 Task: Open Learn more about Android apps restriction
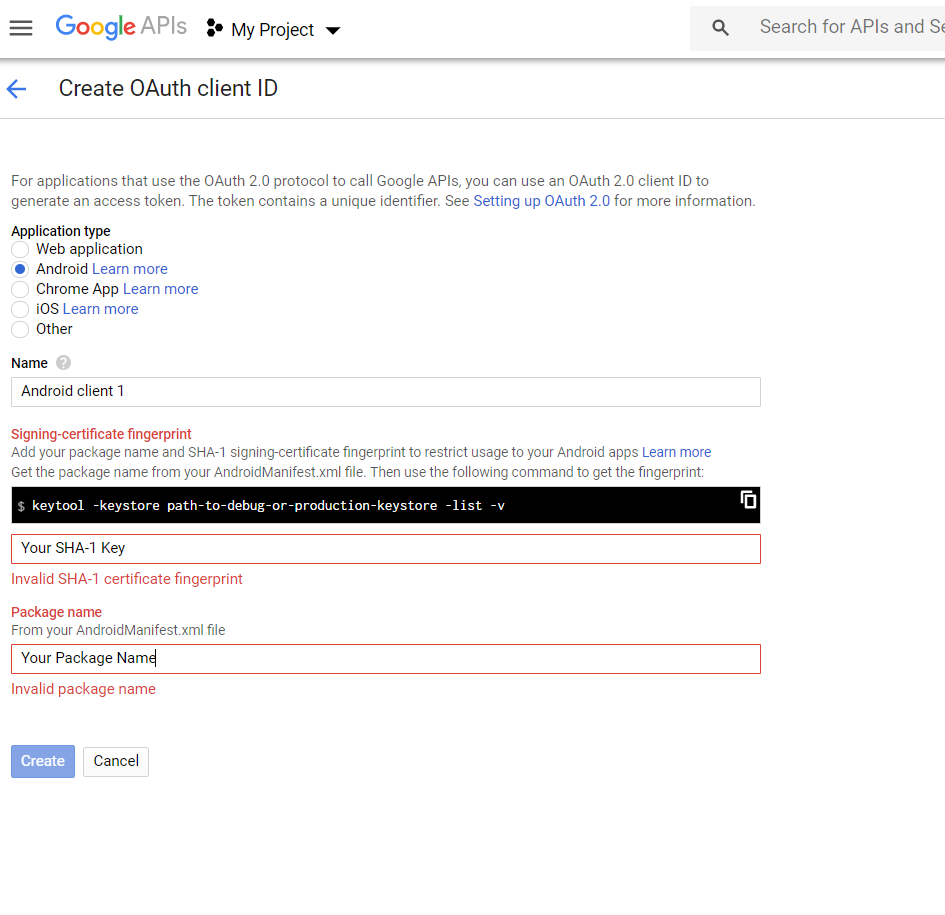pos(676,452)
